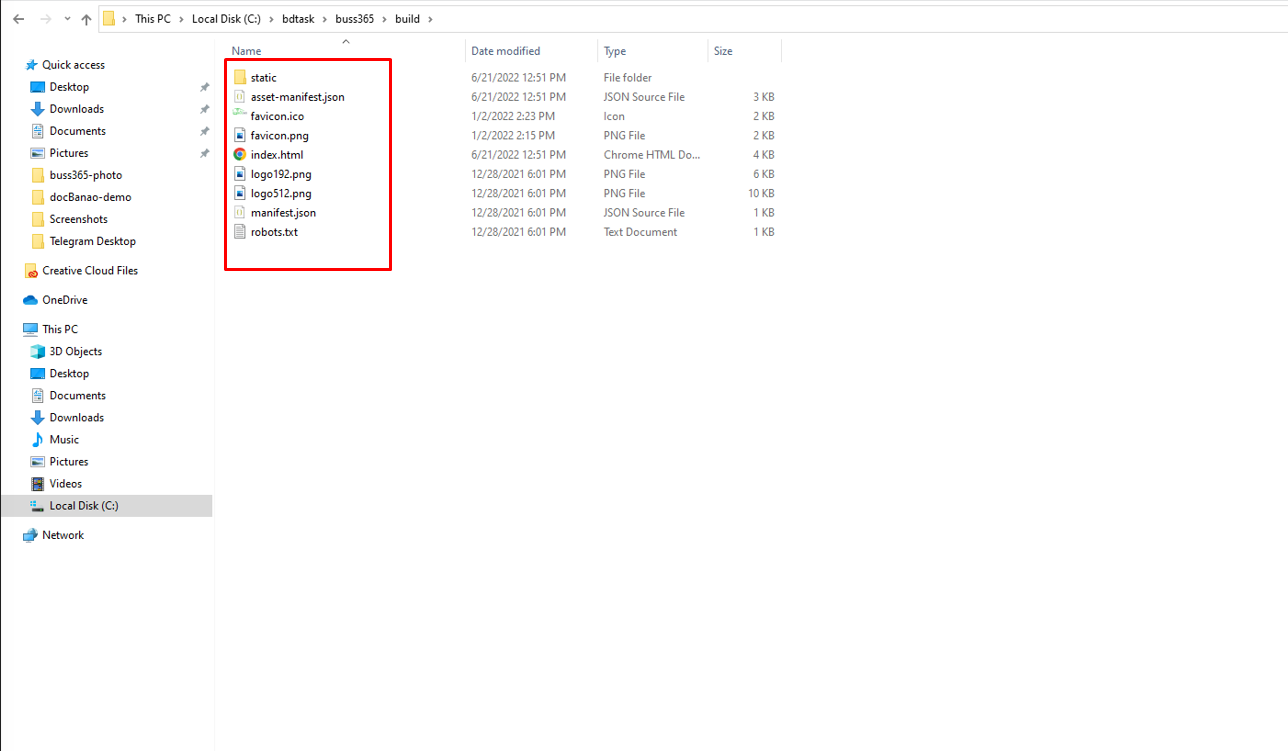Click the Up directory arrow
Image resolution: width=1288 pixels, height=751 pixels.
[x=86, y=19]
